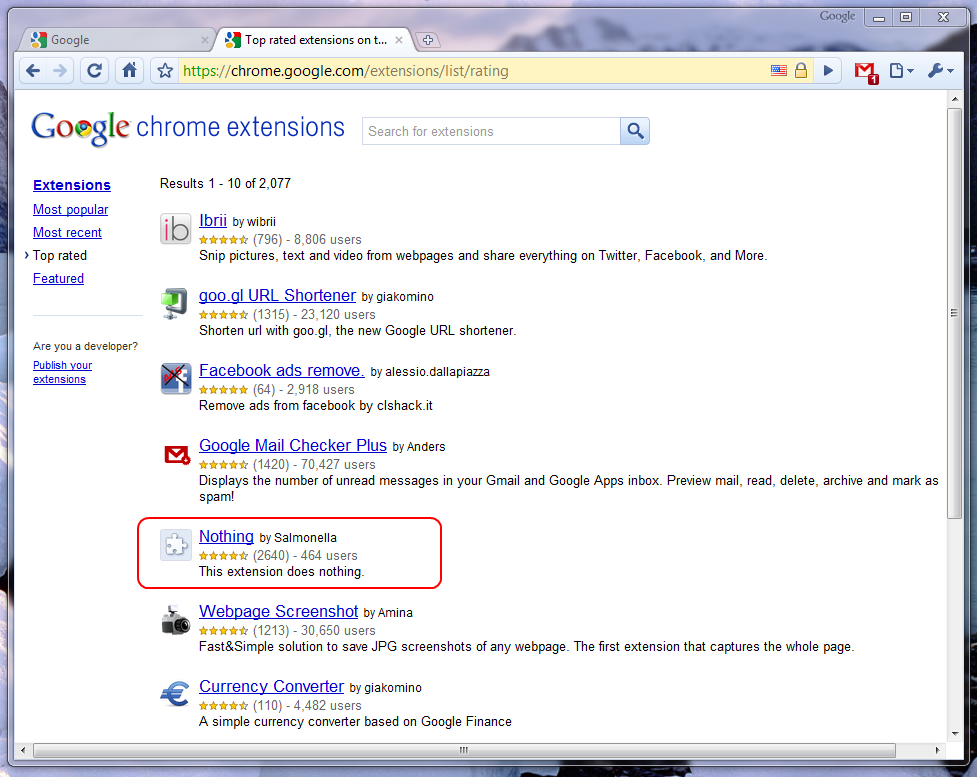
Task: Click the horizontal scrollbar left arrow
Action: pyautogui.click(x=23, y=750)
